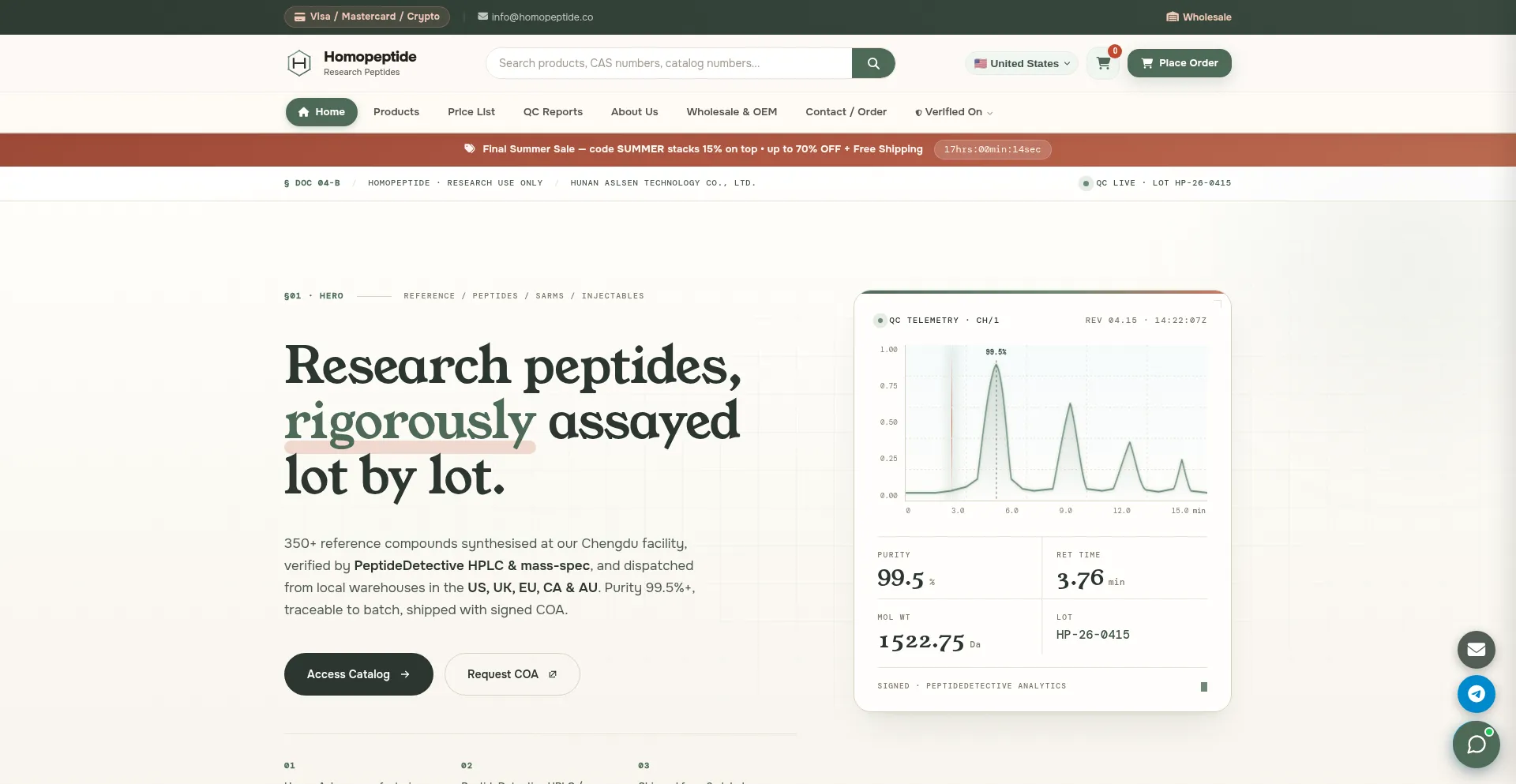Open Wholesale & OEM page
The width and height of the screenshot is (1516, 784).
coord(732,112)
